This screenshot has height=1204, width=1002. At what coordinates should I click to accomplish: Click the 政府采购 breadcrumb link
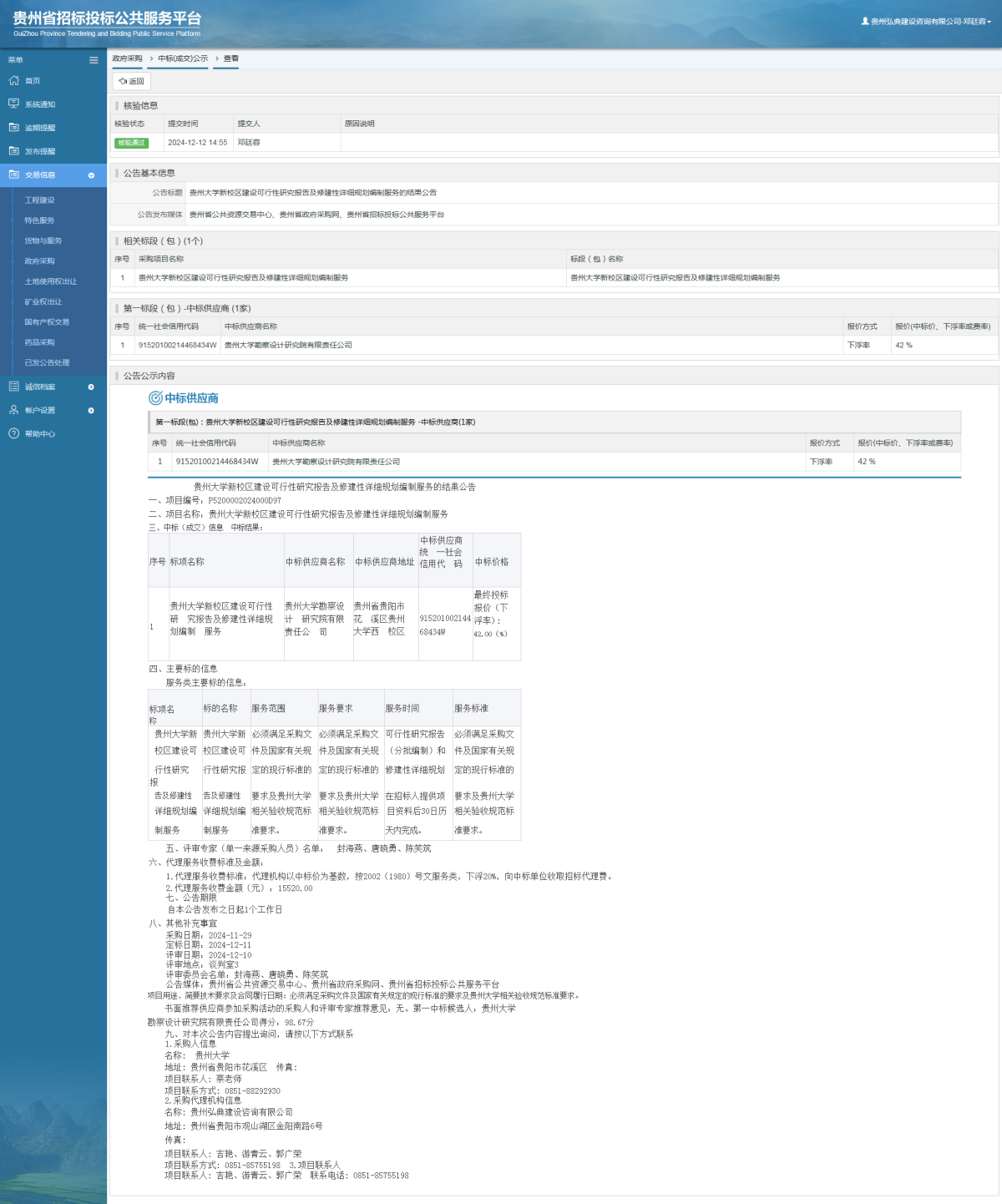pos(127,58)
